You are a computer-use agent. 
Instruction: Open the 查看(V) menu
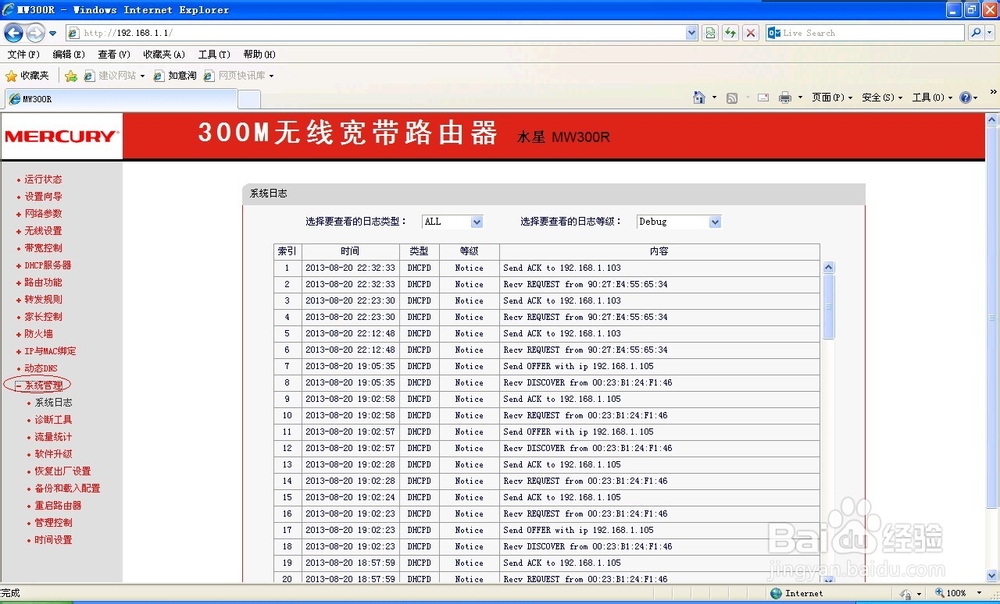[112, 54]
